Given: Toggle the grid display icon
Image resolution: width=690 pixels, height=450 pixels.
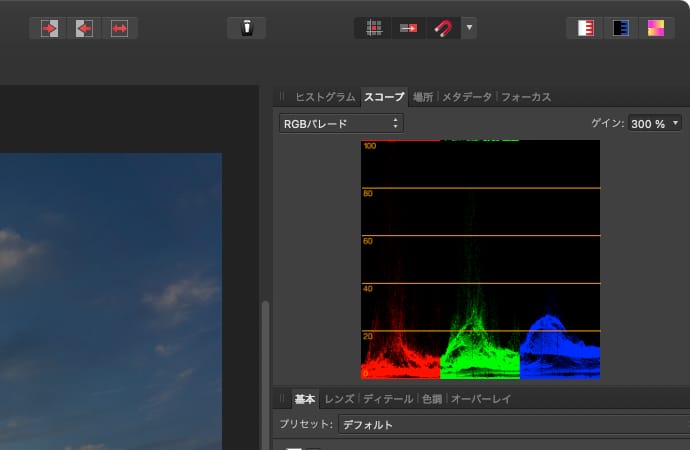Looking at the screenshot, I should (373, 28).
